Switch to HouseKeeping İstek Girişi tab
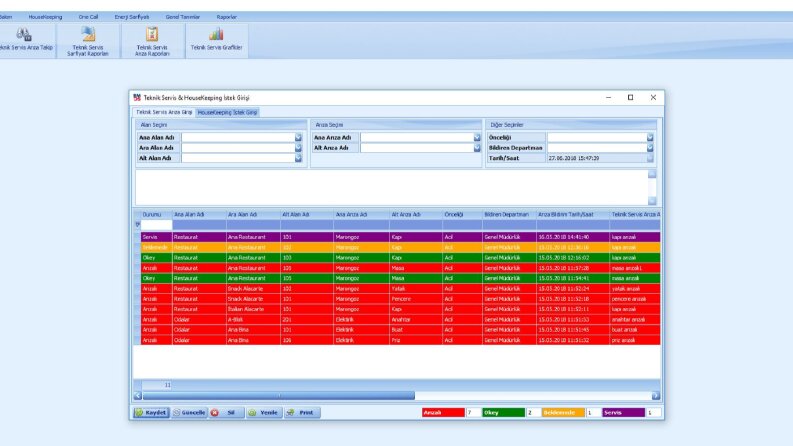The width and height of the screenshot is (793, 446). [227, 112]
